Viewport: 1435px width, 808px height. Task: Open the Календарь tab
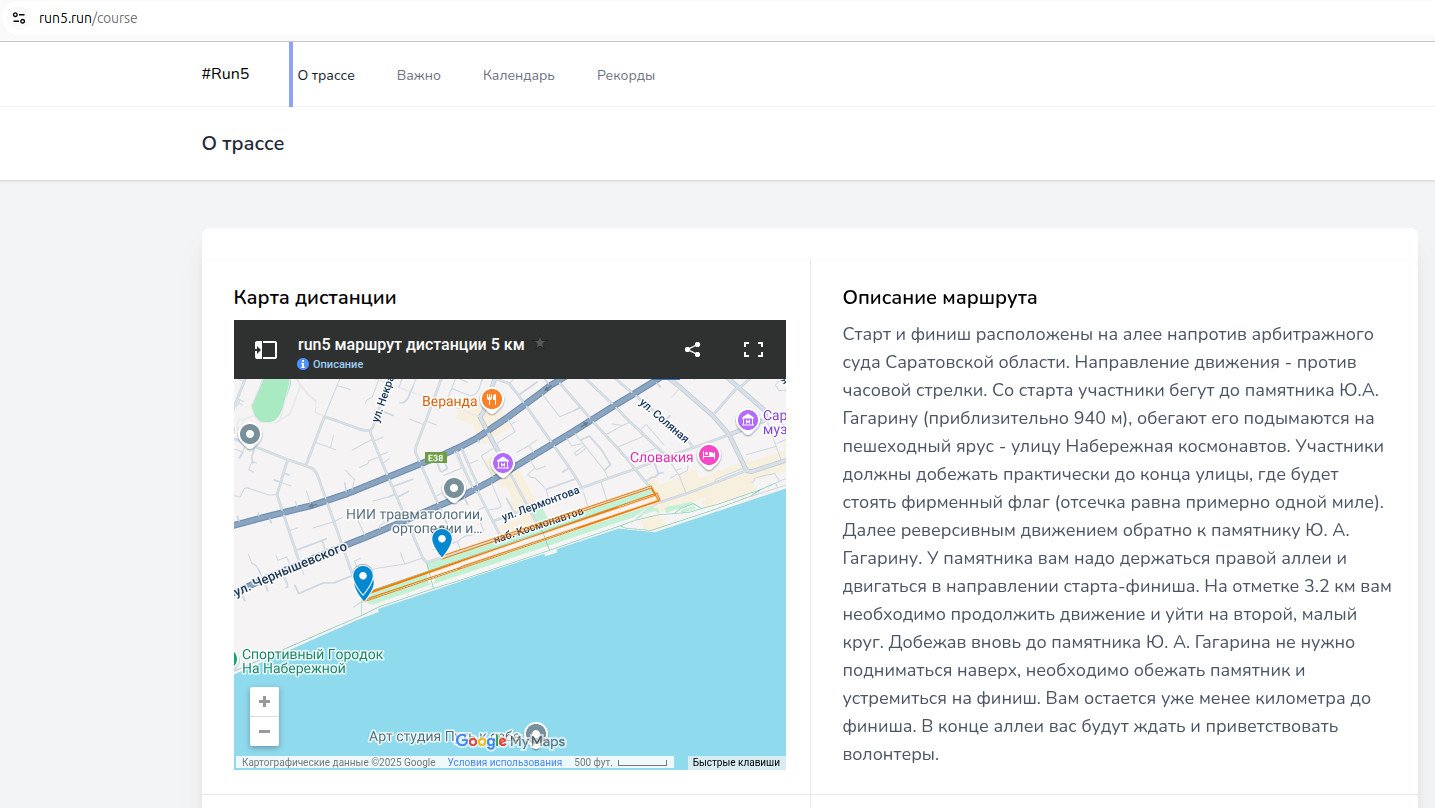click(x=518, y=75)
